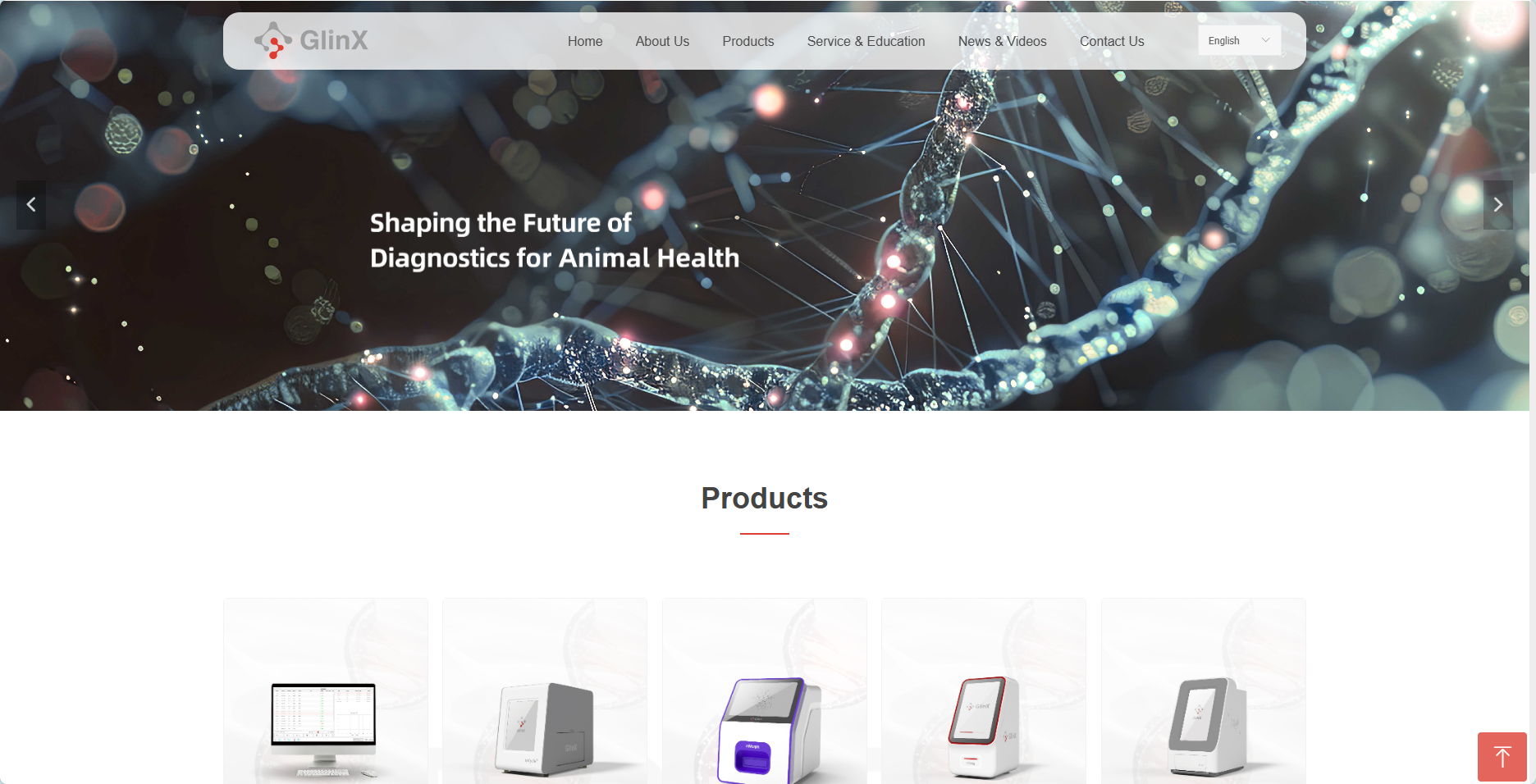Select the gray box analyzer product
The image size is (1536, 784).
tap(545, 691)
